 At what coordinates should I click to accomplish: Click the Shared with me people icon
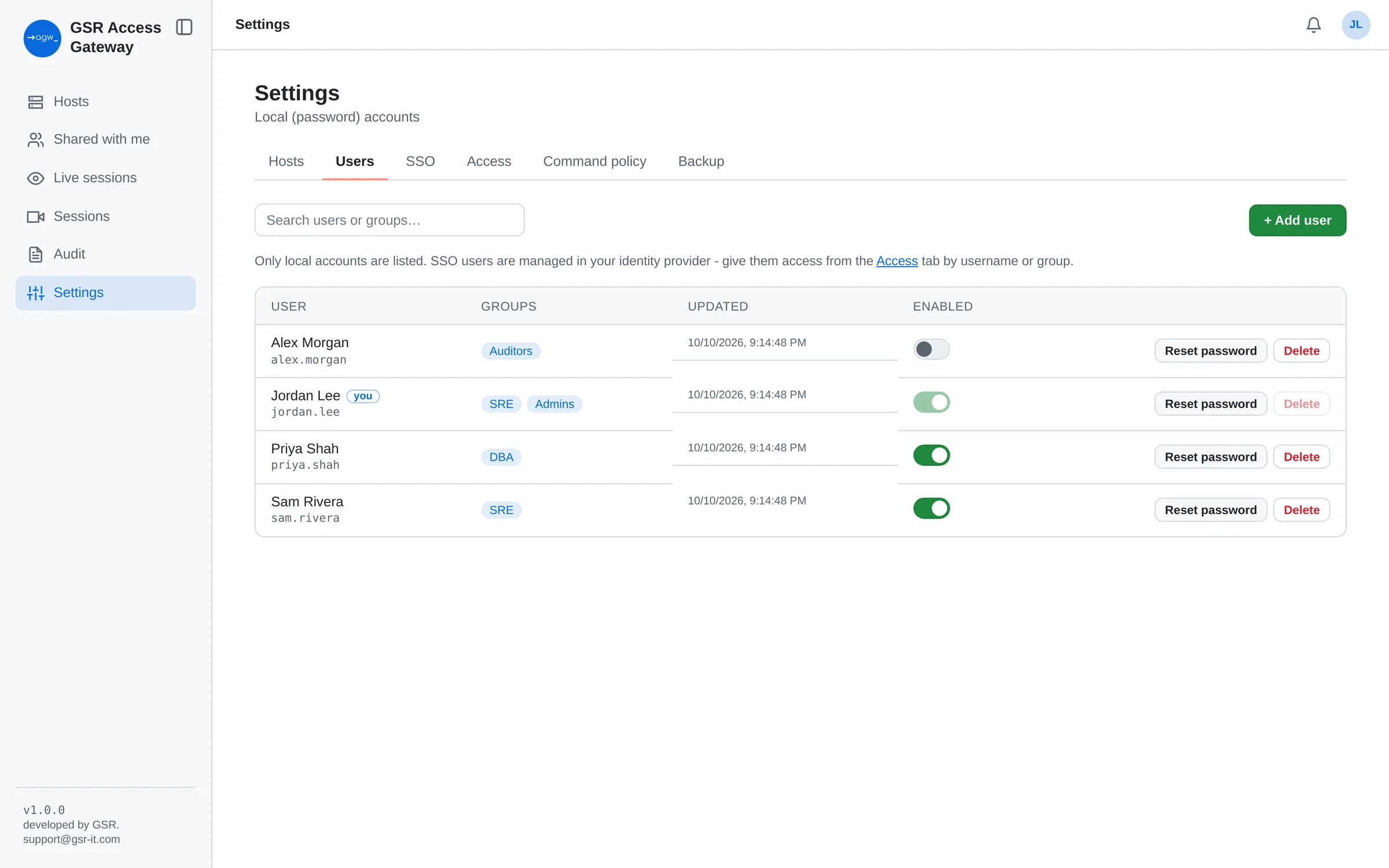tap(35, 139)
